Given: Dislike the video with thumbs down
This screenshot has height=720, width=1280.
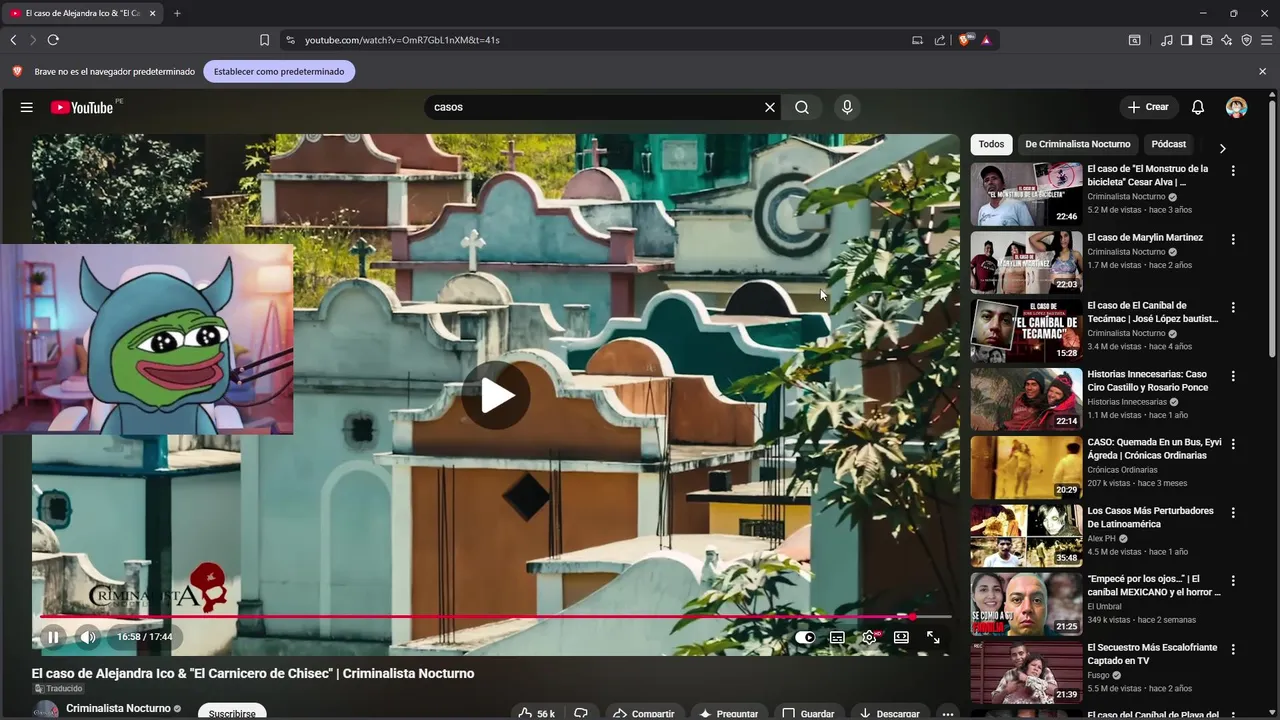Looking at the screenshot, I should click(581, 713).
